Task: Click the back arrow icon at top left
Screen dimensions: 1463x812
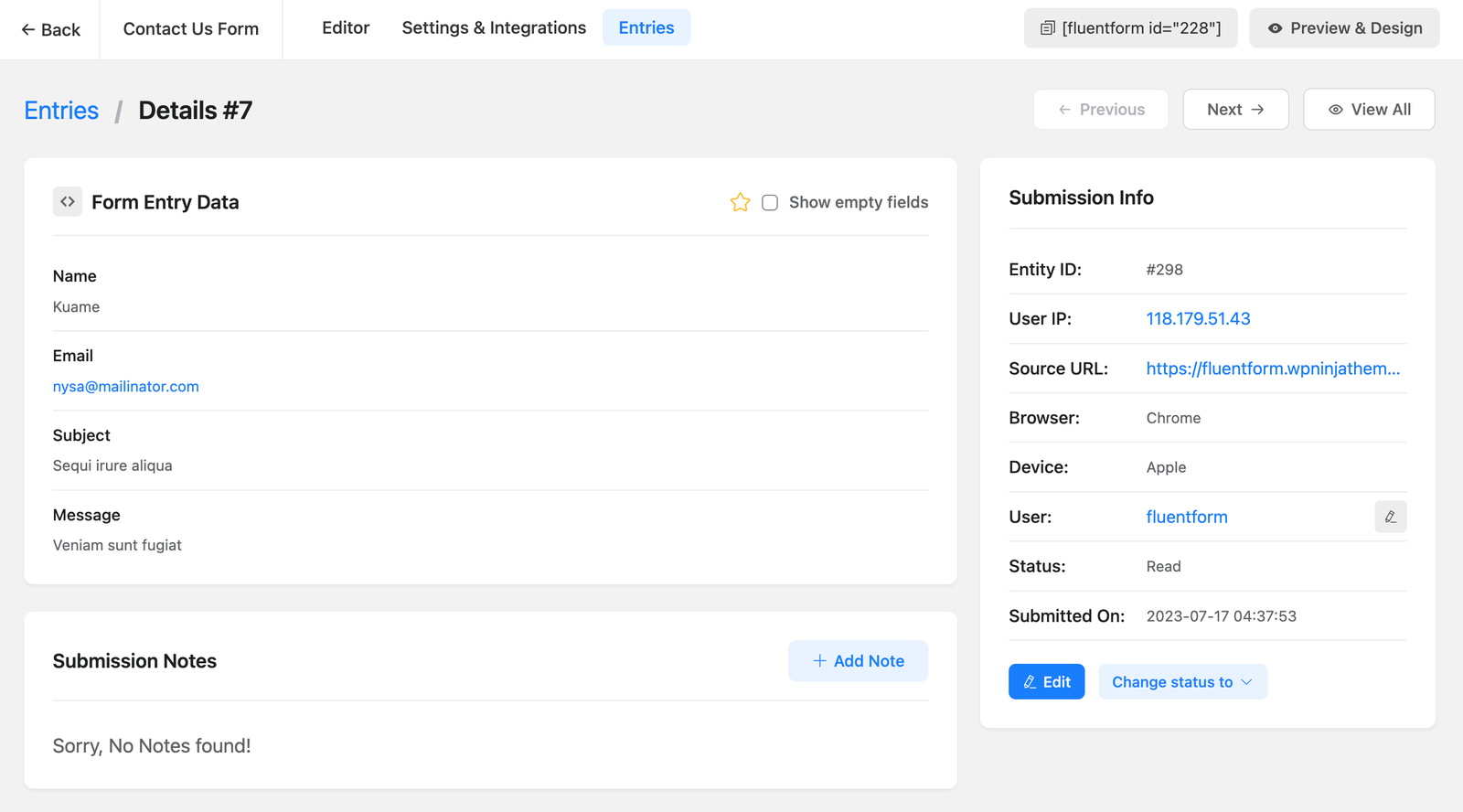Action: pos(28,30)
